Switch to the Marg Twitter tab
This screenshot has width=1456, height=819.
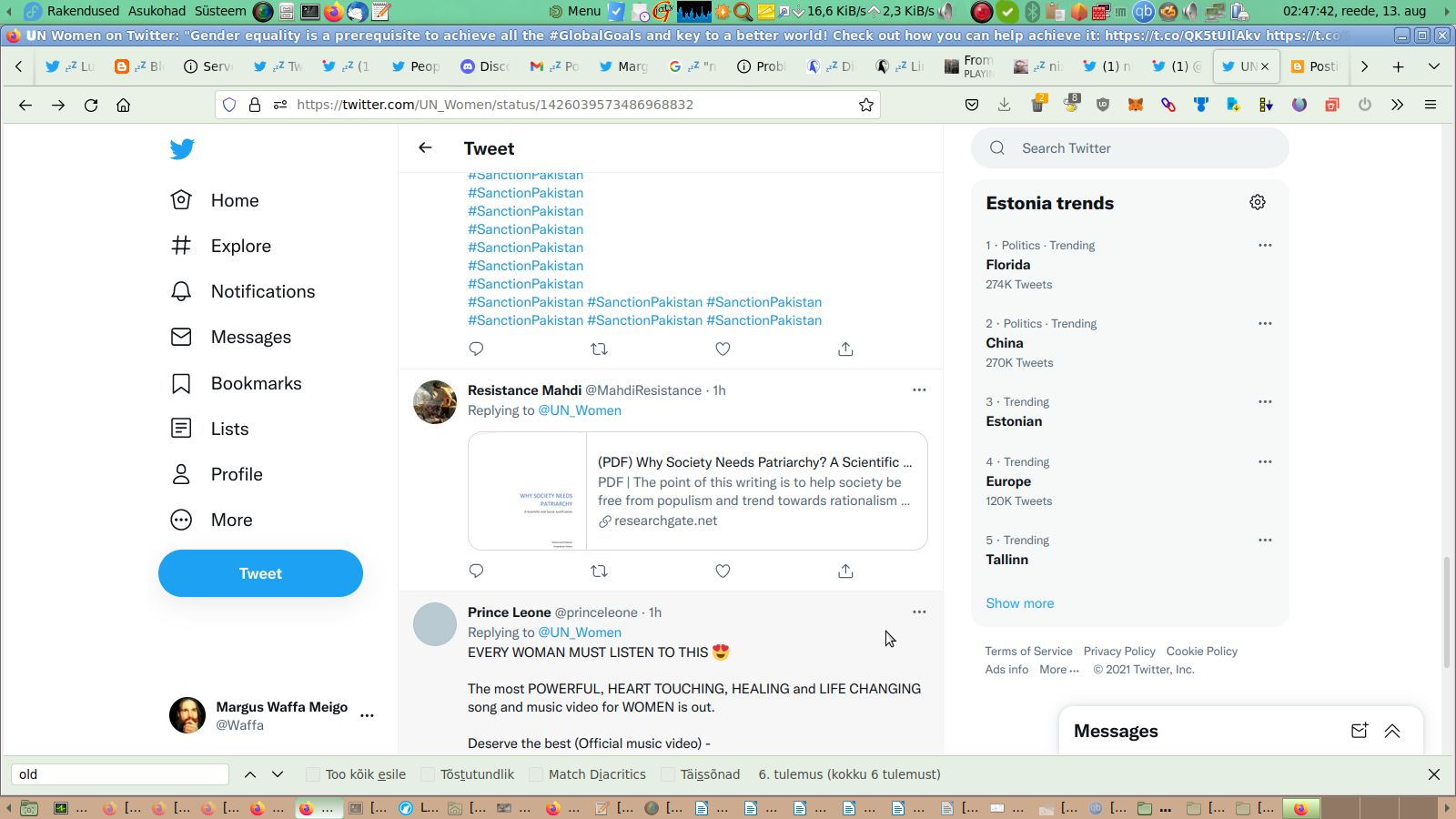623,66
